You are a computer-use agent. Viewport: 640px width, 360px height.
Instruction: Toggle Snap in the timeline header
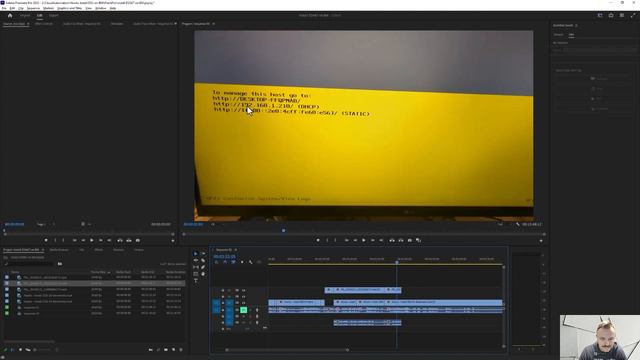(225, 262)
